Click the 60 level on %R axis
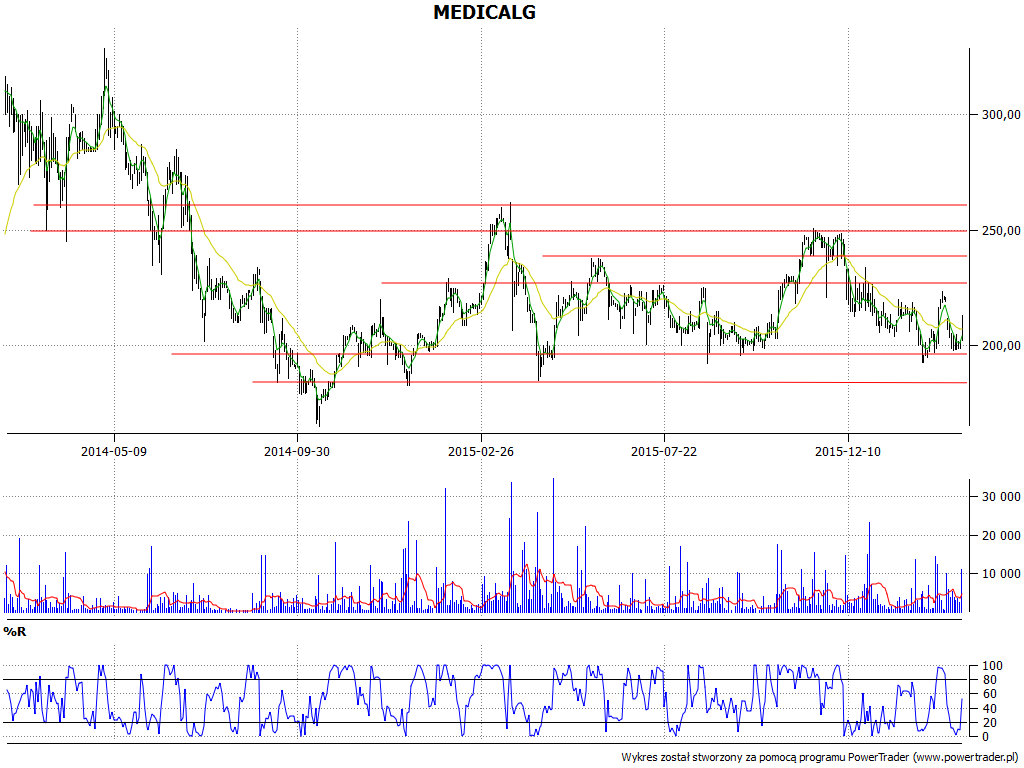The height and width of the screenshot is (768, 1024). click(x=989, y=694)
